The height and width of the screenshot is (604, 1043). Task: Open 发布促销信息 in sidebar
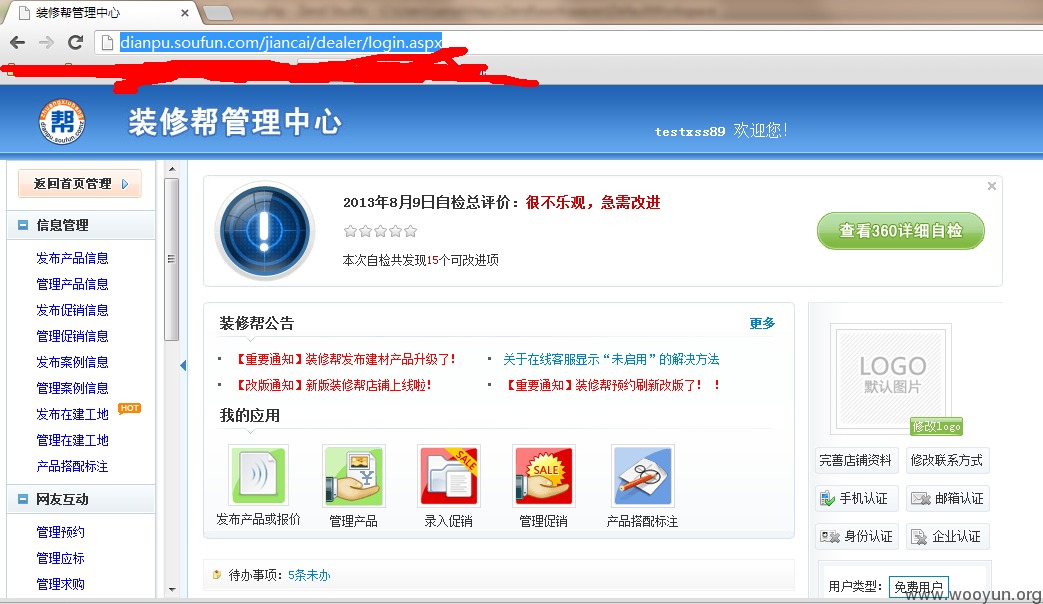[72, 310]
